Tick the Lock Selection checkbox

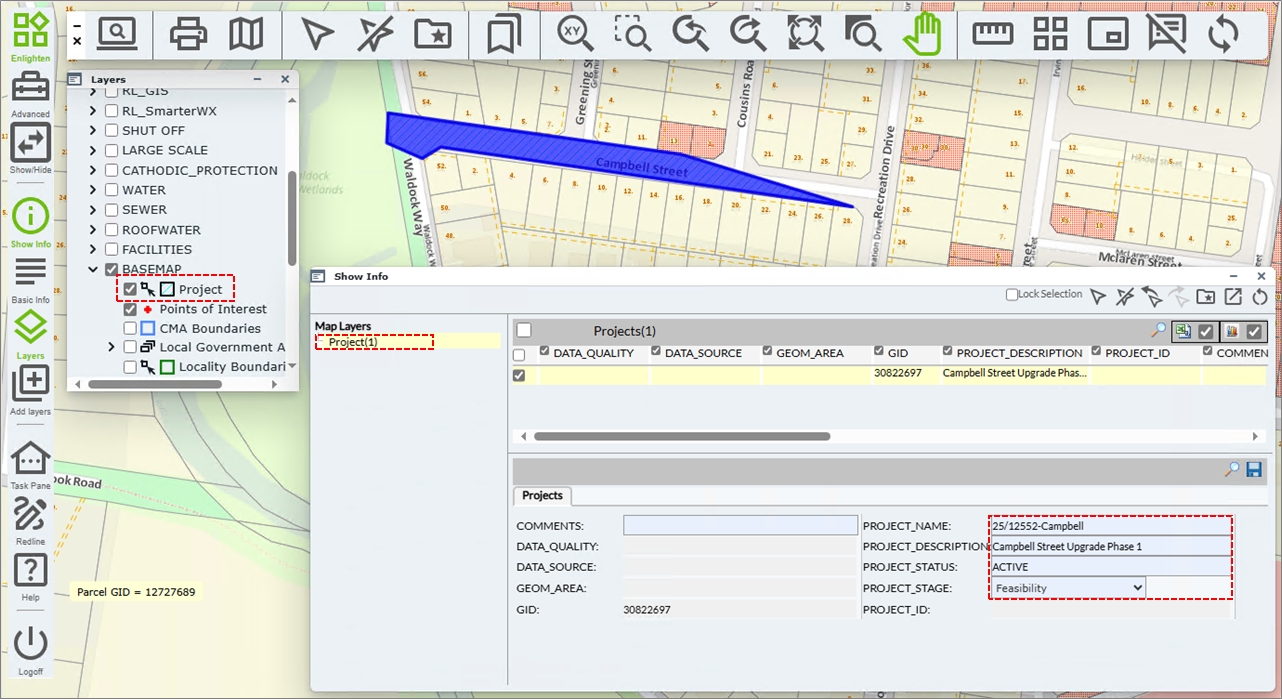(1011, 295)
